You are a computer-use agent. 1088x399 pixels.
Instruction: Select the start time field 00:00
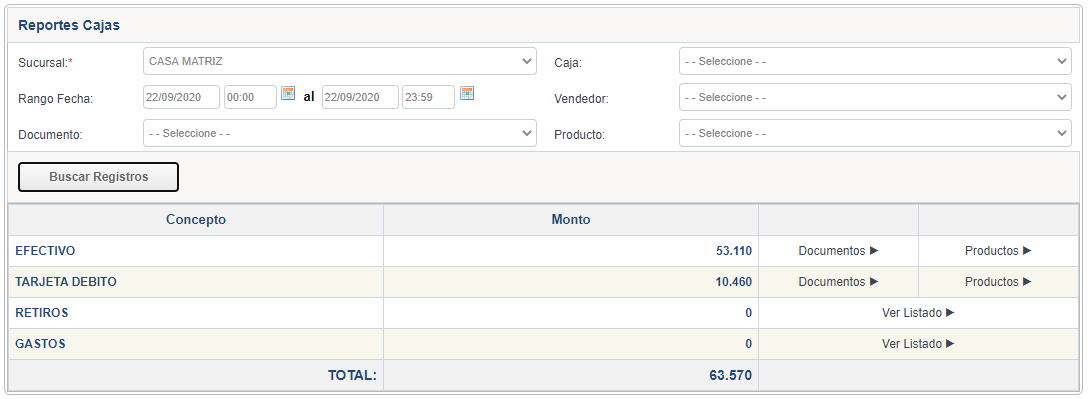tap(250, 97)
